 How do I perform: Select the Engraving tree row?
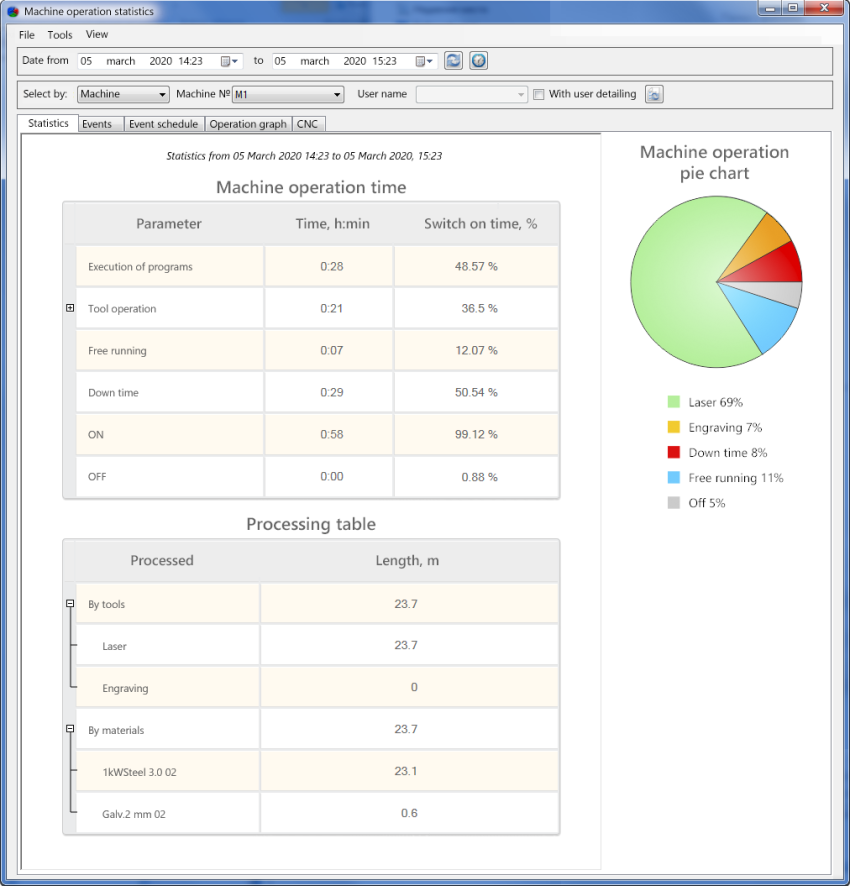317,687
